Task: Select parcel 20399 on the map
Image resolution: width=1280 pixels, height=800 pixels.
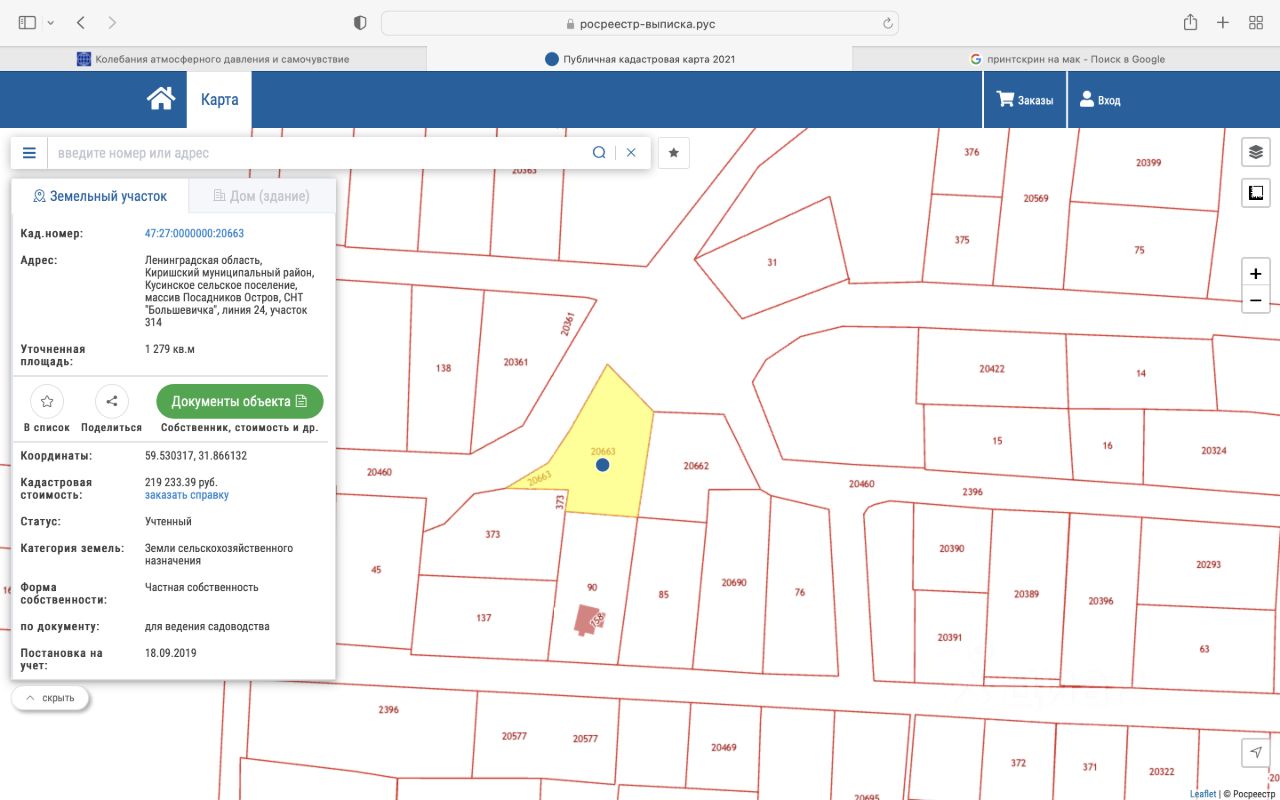Action: tap(1149, 162)
